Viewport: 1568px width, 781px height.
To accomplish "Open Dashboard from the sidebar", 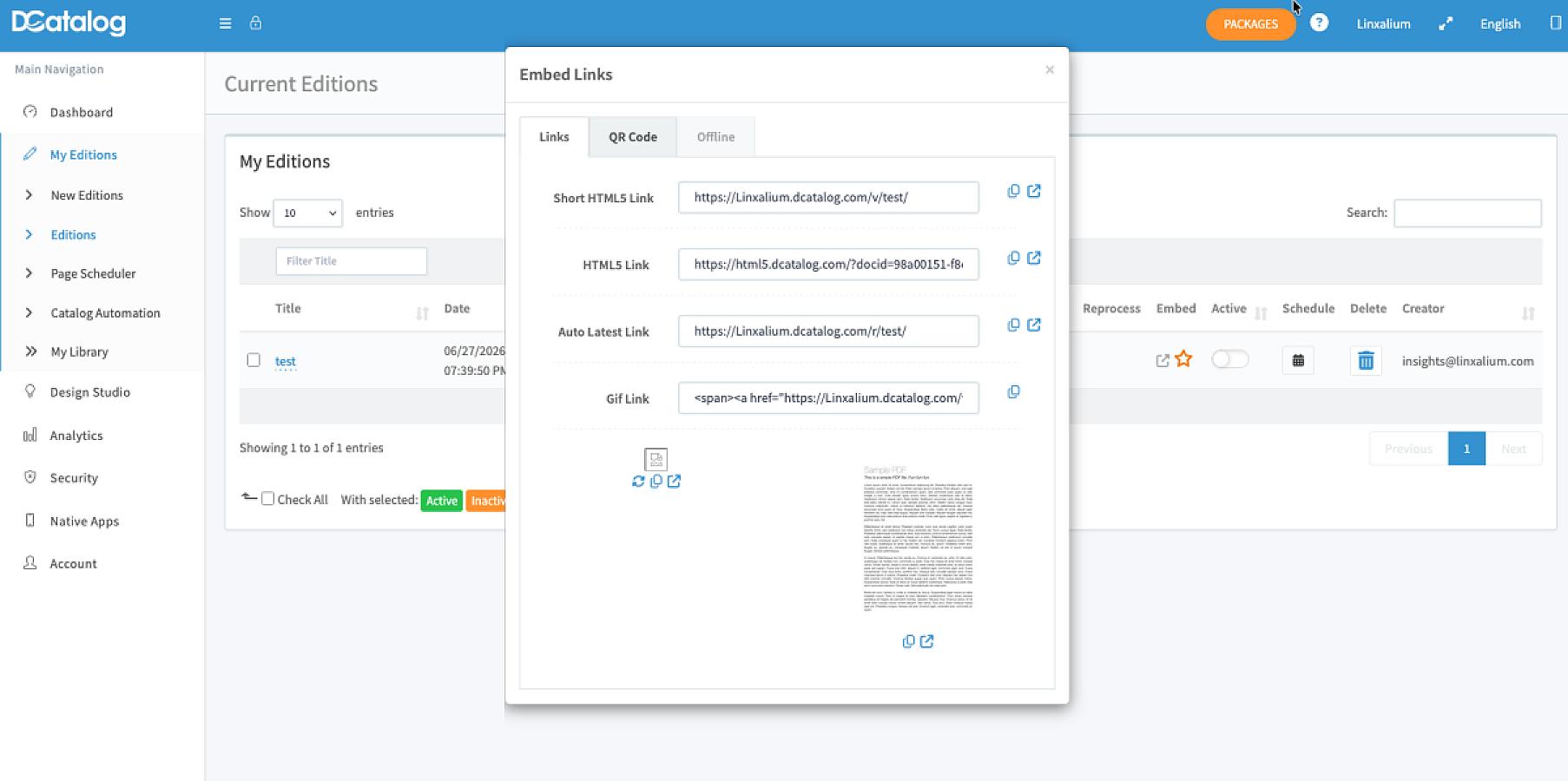I will pos(82,112).
